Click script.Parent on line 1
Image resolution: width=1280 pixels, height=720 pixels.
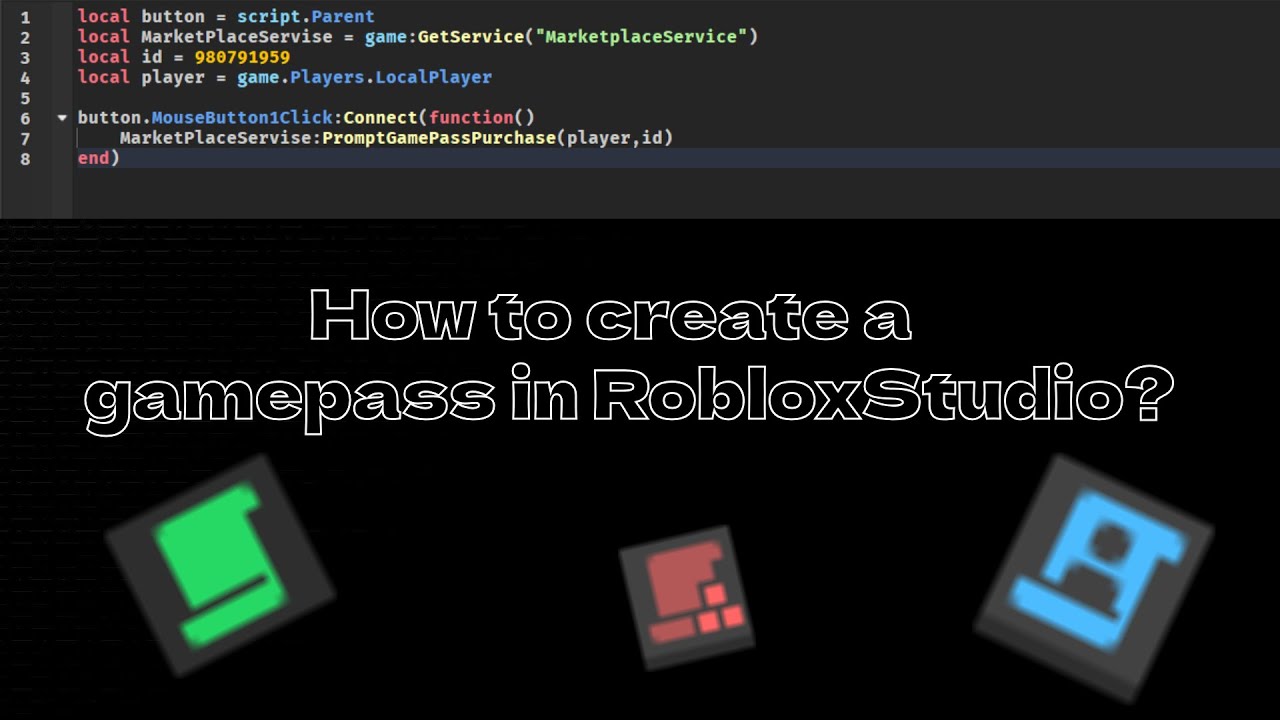306,17
